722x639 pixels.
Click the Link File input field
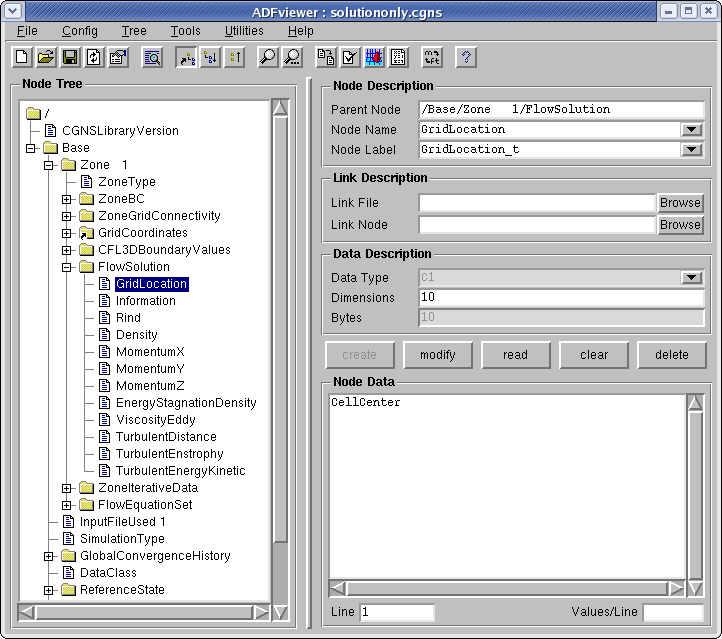[x=537, y=203]
